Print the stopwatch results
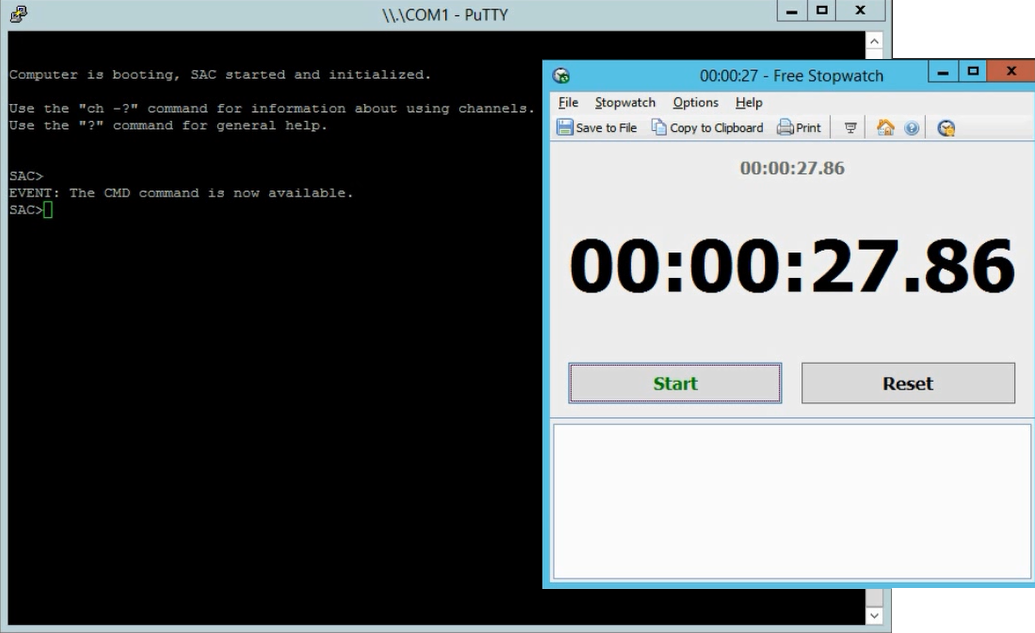1035x633 pixels. pos(799,127)
